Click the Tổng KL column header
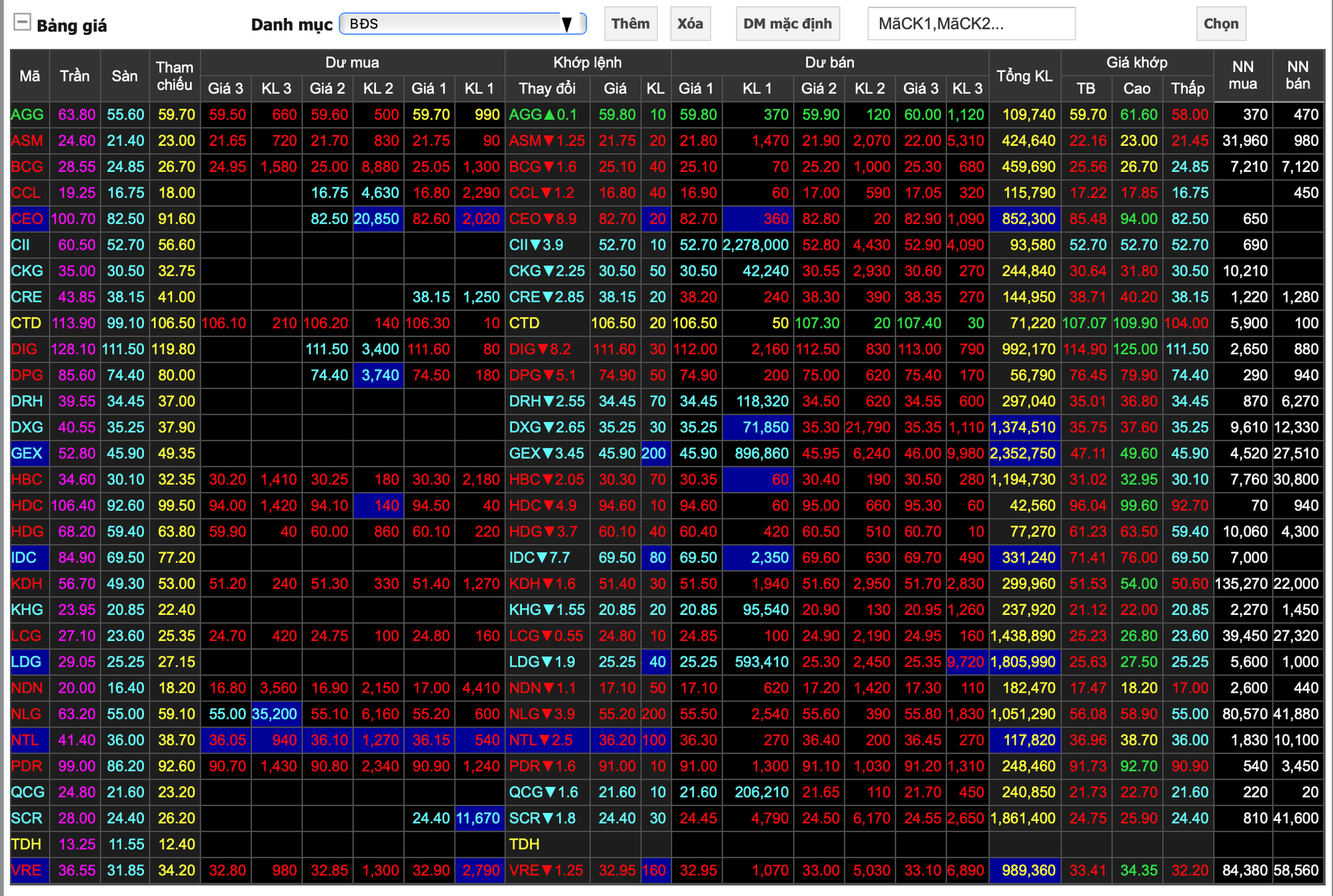Viewport: 1333px width, 896px height. tap(1024, 76)
